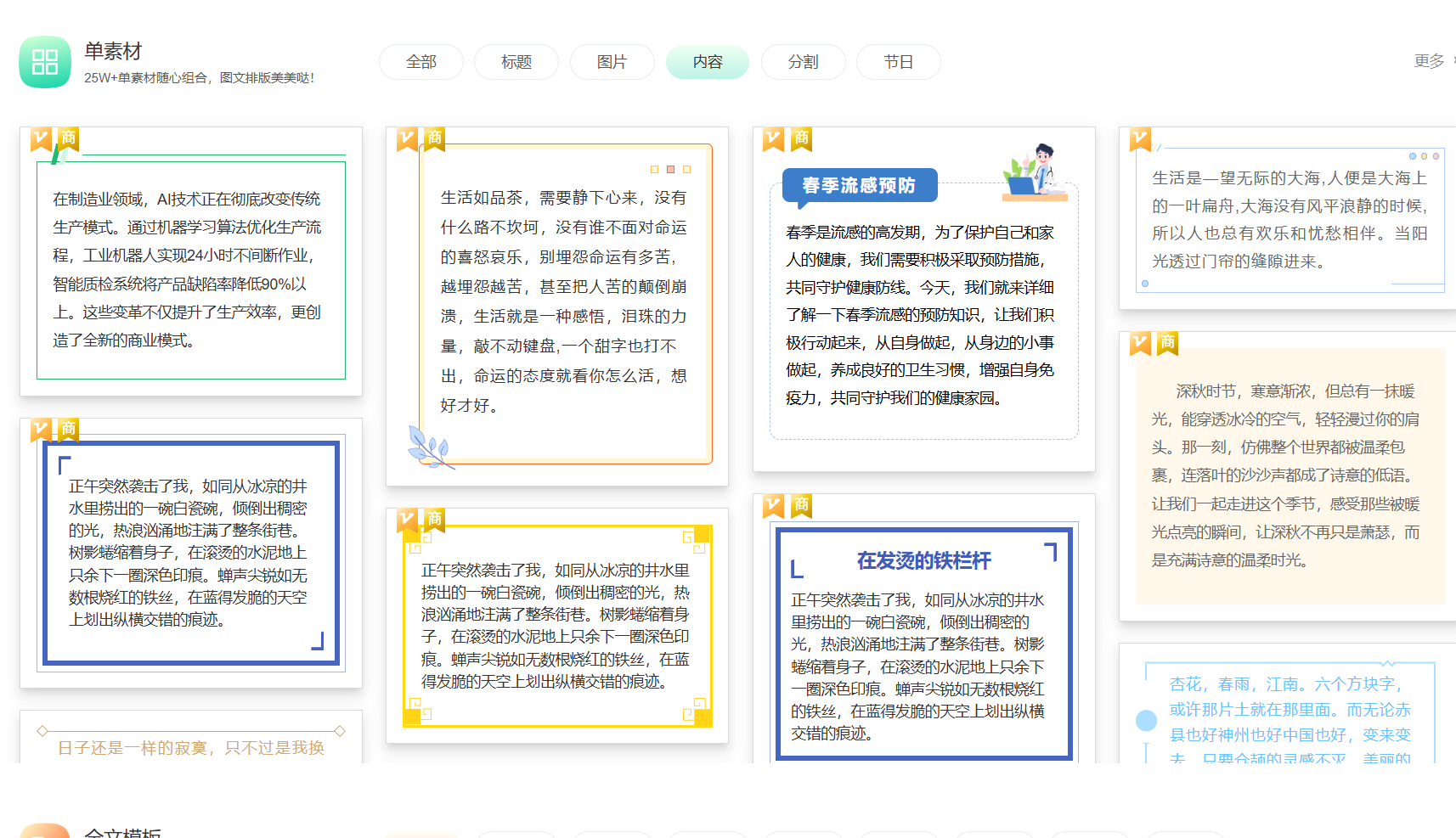Expand the 更多 category list
The width and height of the screenshot is (1456, 838).
click(1431, 61)
